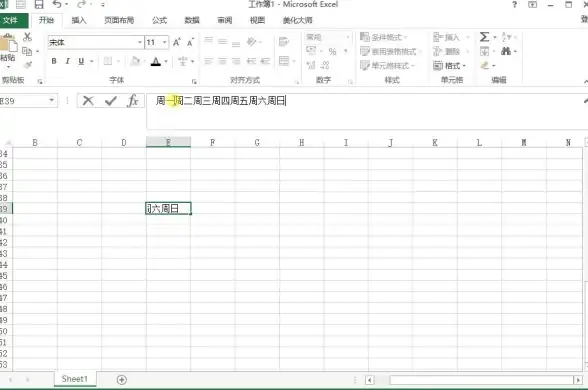588x390 pixels.
Task: Click the Wrap Text icon
Action: point(284,42)
